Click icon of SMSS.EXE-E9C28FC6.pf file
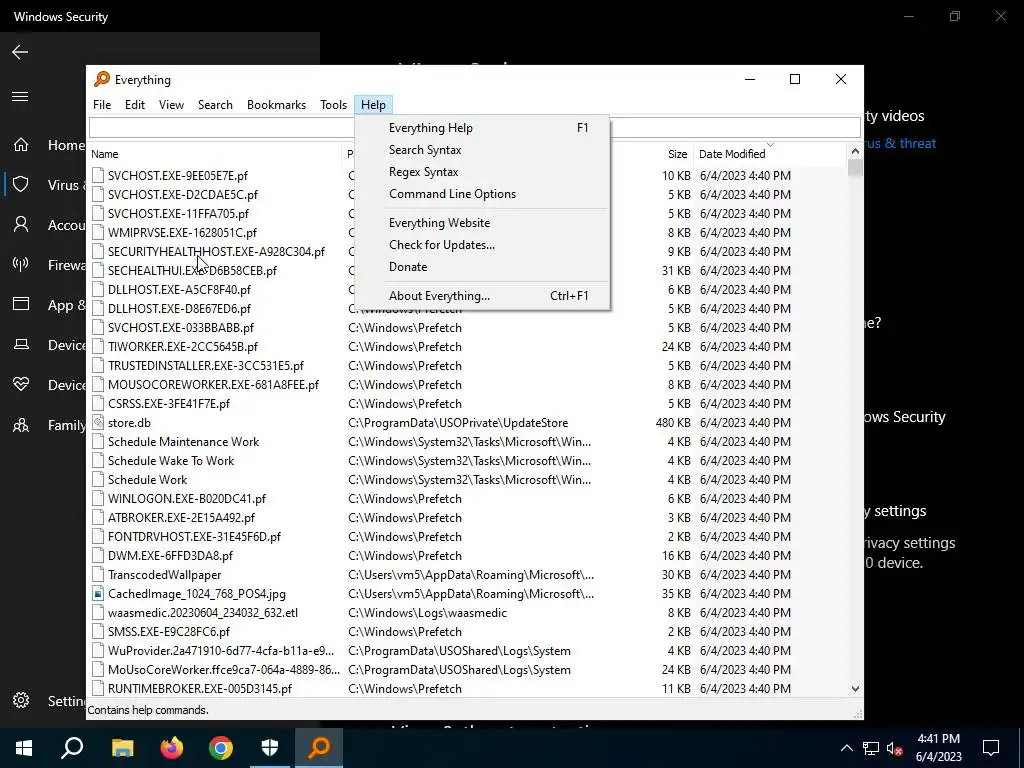Screen dimensions: 1024x768 pyautogui.click(x=98, y=632)
